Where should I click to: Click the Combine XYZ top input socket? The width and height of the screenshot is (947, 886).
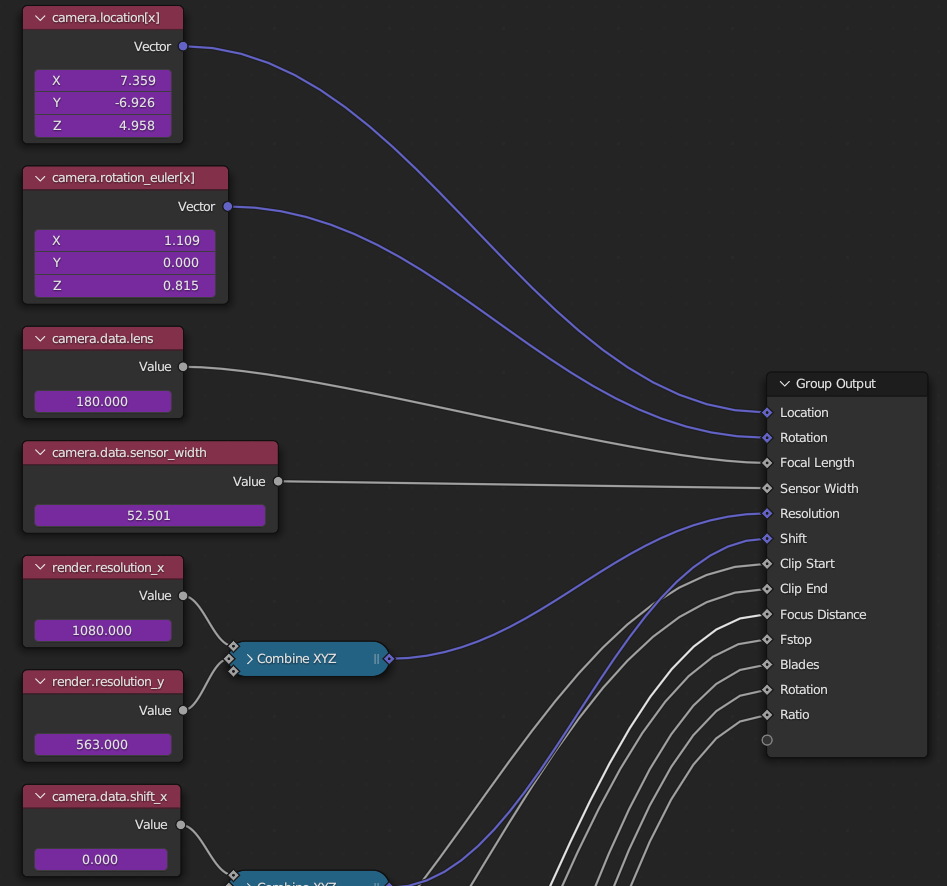(x=234, y=646)
